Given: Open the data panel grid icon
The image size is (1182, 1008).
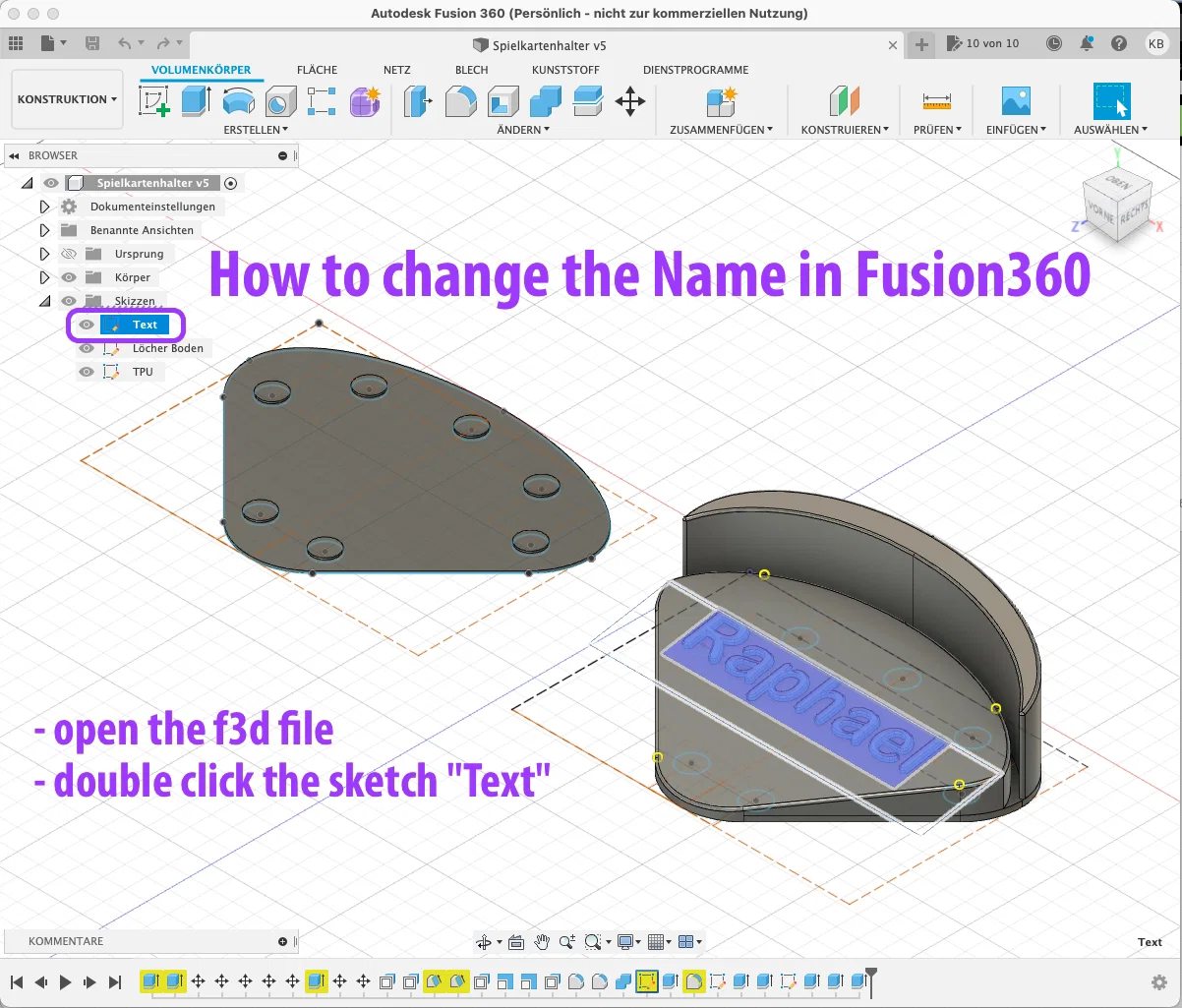Looking at the screenshot, I should coord(16,43).
